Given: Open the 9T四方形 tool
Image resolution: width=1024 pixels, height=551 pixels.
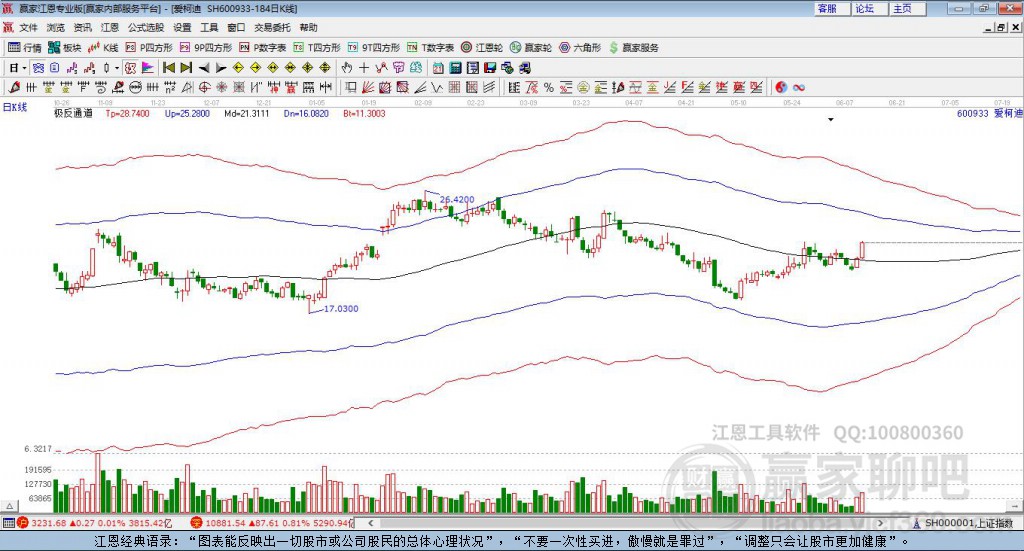Looking at the screenshot, I should coord(374,48).
